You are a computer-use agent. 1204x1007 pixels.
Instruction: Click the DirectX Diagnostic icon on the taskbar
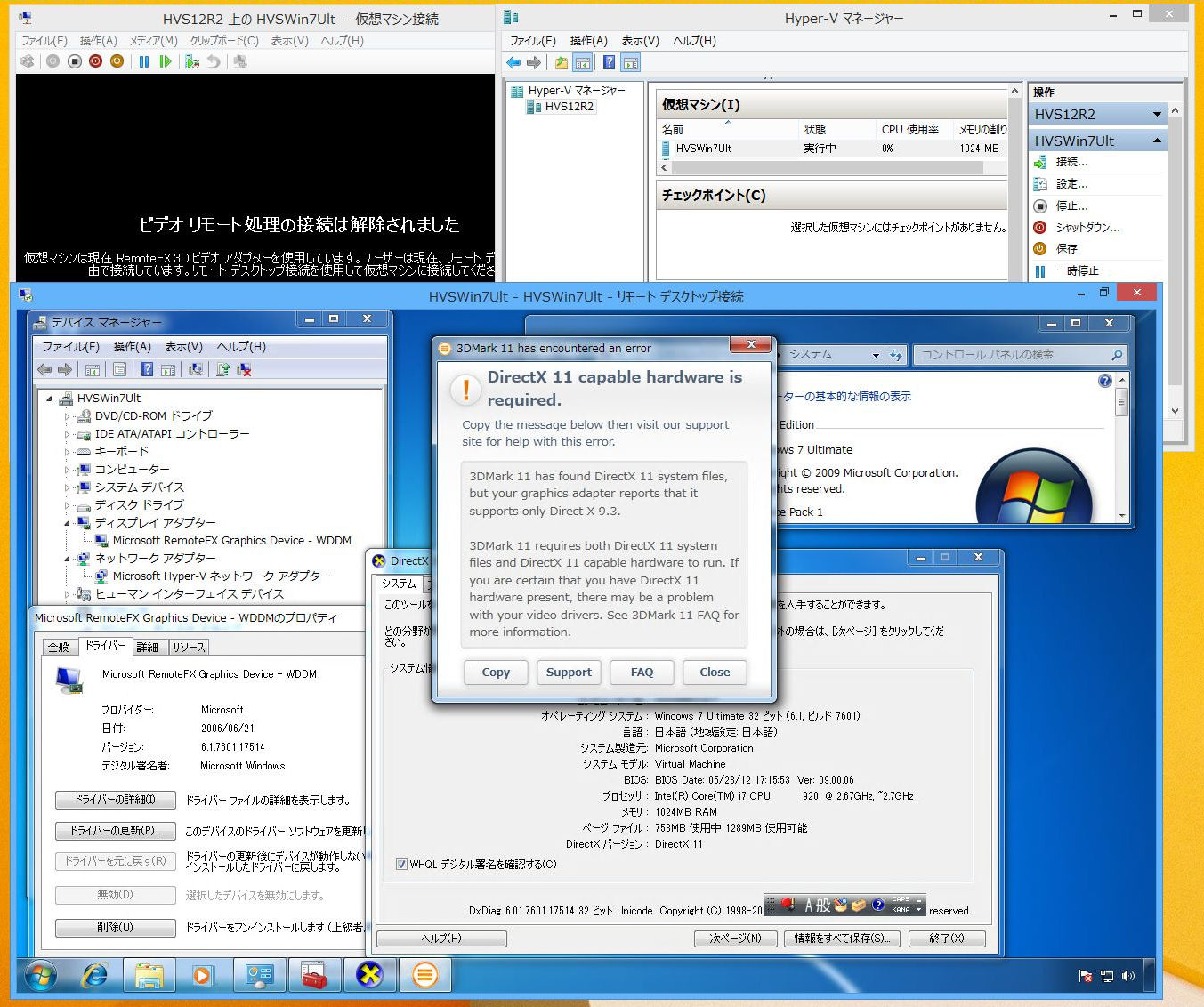pyautogui.click(x=369, y=976)
